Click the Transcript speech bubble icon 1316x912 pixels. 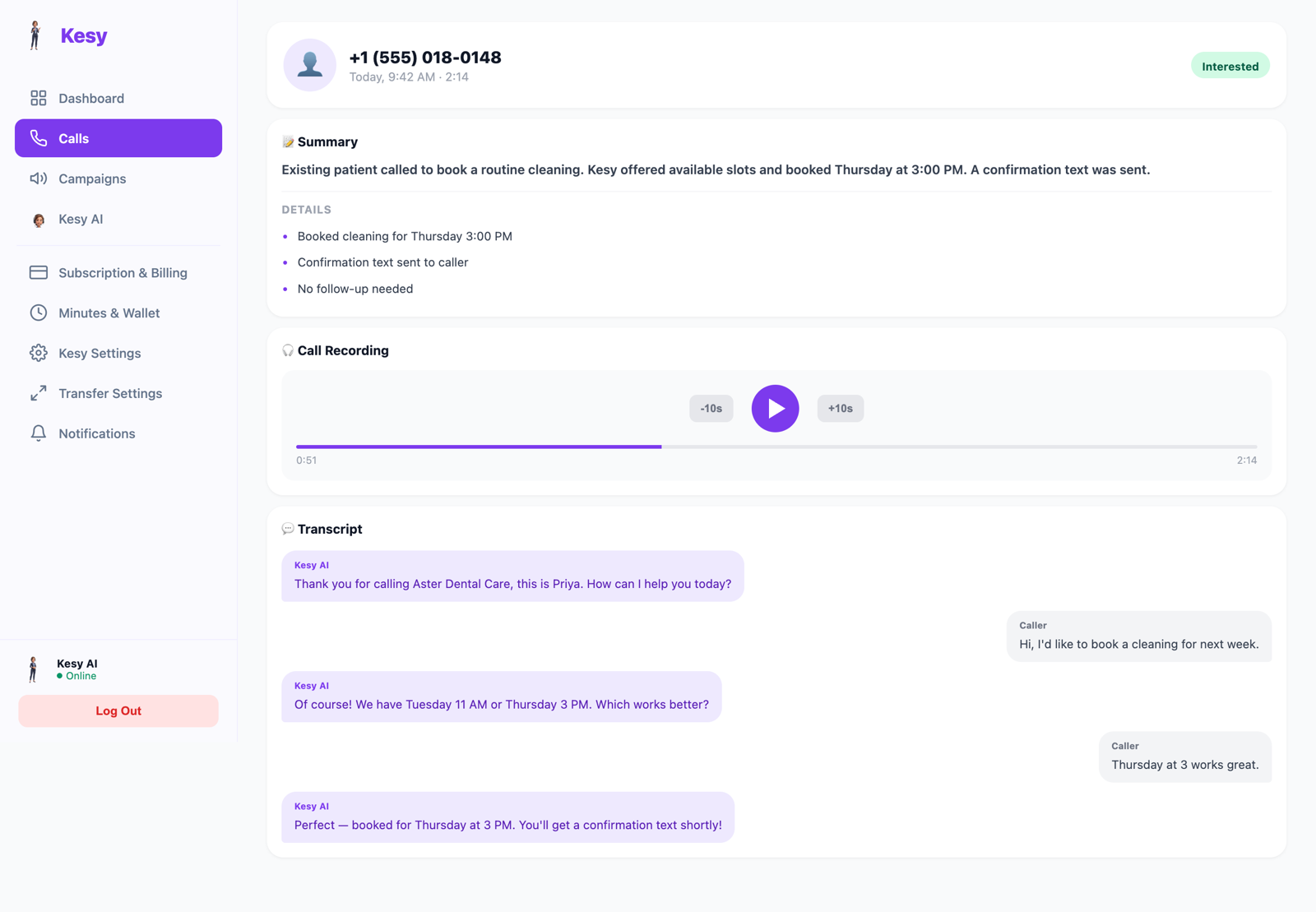(288, 529)
